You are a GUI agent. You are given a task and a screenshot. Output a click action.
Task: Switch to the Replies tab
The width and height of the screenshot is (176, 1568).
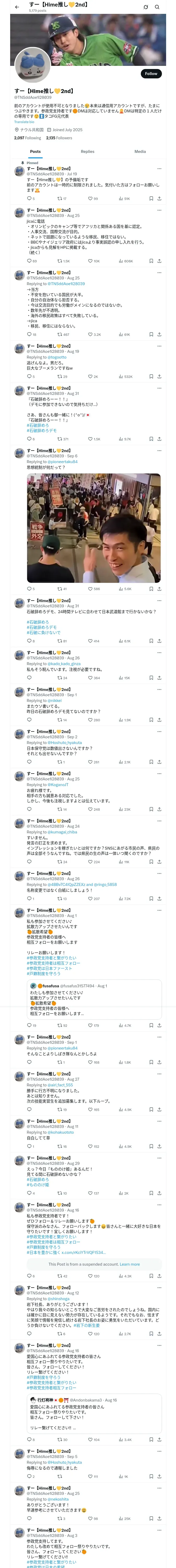point(87,152)
